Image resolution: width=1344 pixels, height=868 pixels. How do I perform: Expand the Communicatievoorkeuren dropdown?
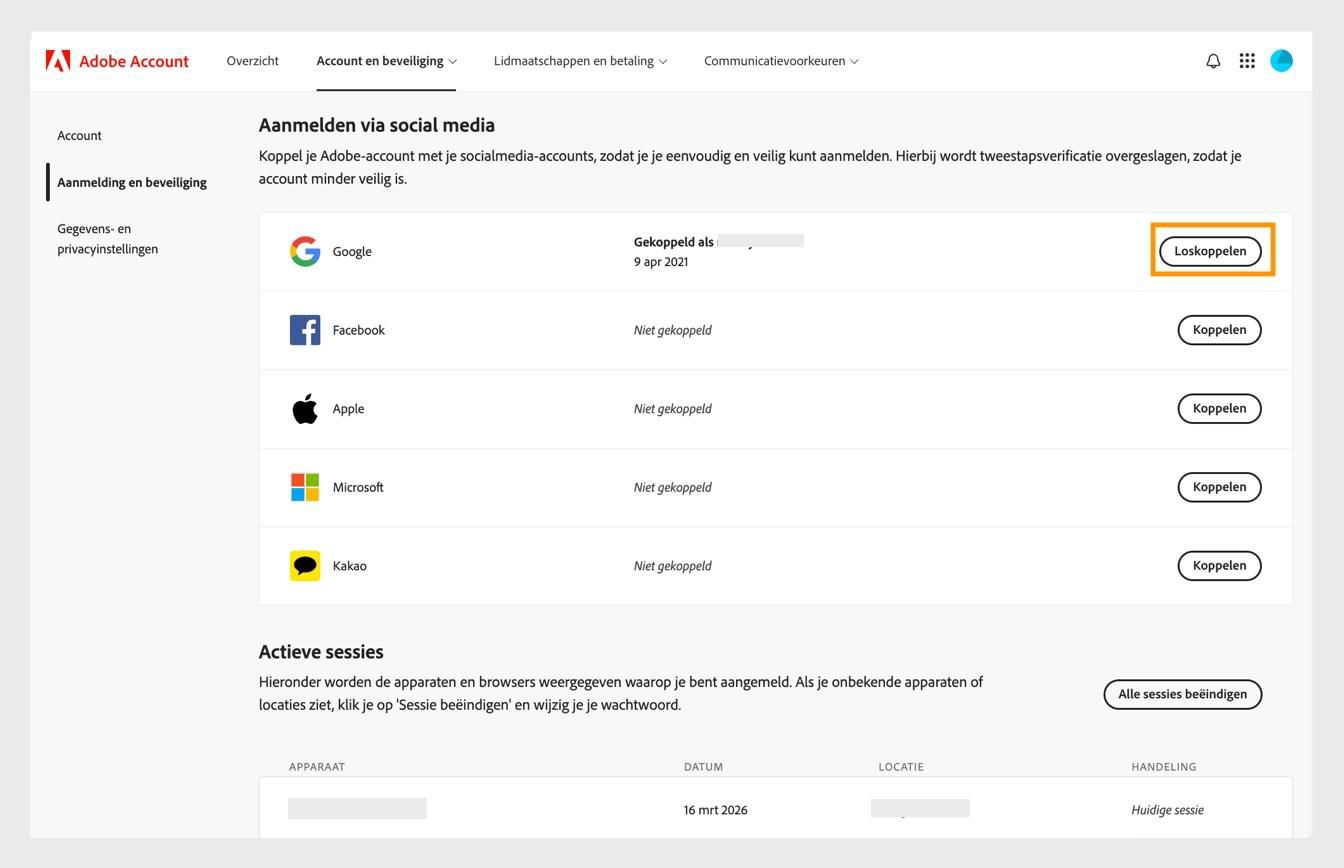tap(781, 61)
